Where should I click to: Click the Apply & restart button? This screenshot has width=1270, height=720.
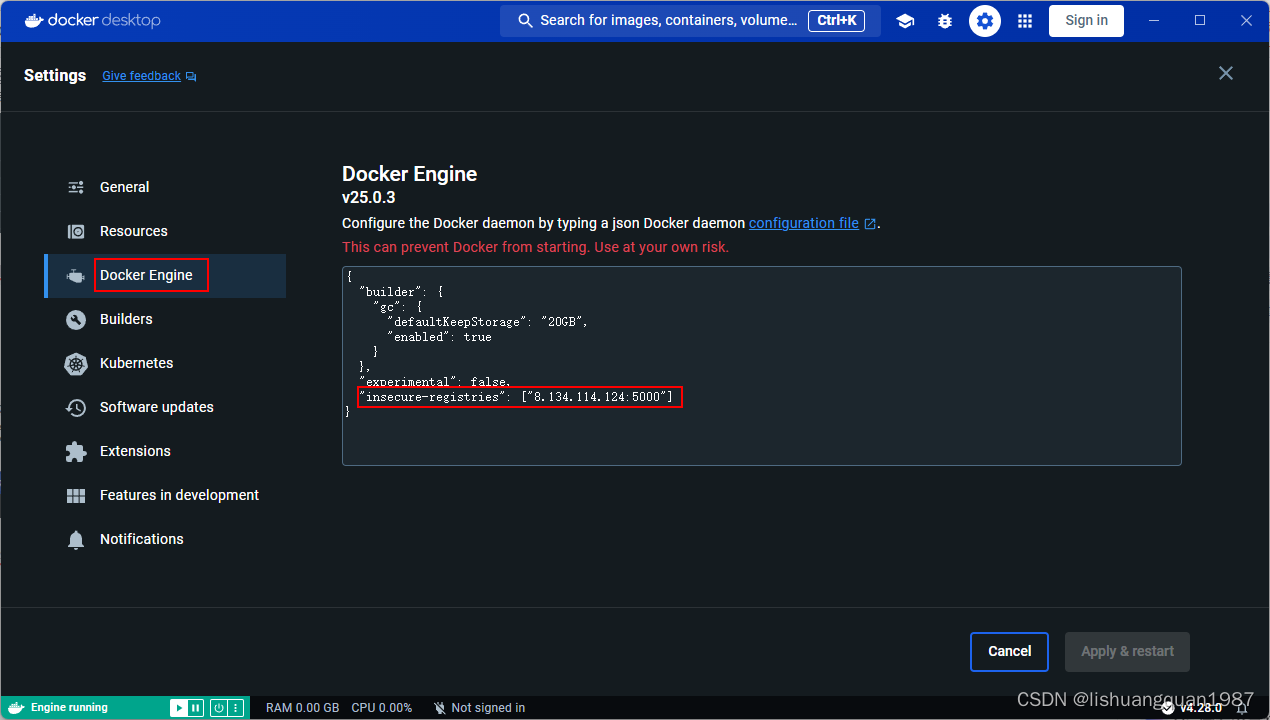(x=1127, y=651)
